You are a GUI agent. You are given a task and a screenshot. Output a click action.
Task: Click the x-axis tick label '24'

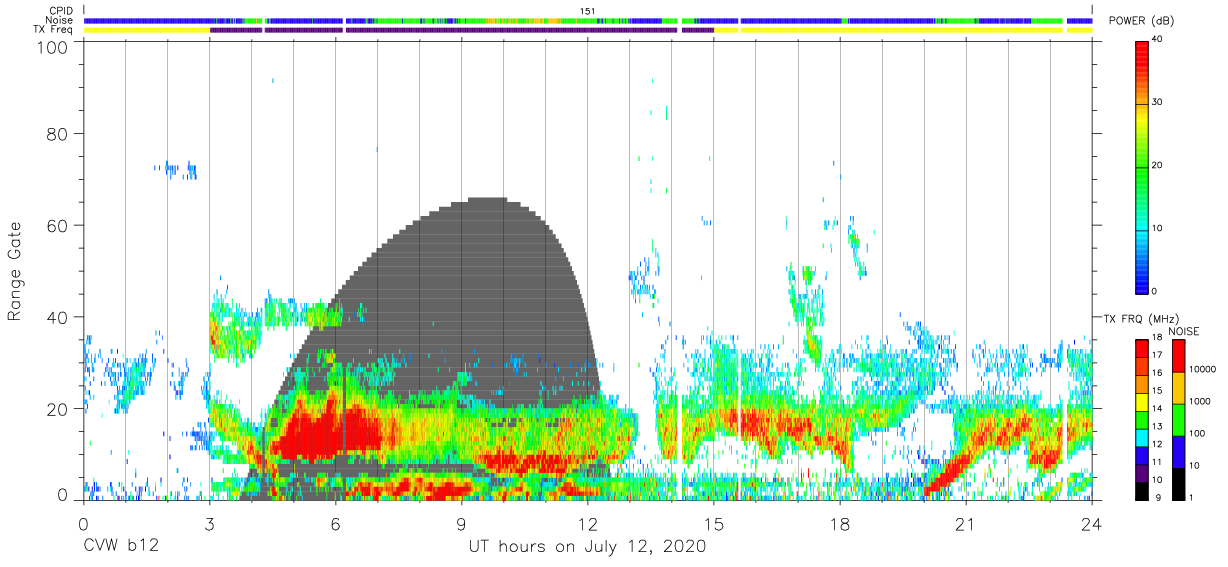1092,522
